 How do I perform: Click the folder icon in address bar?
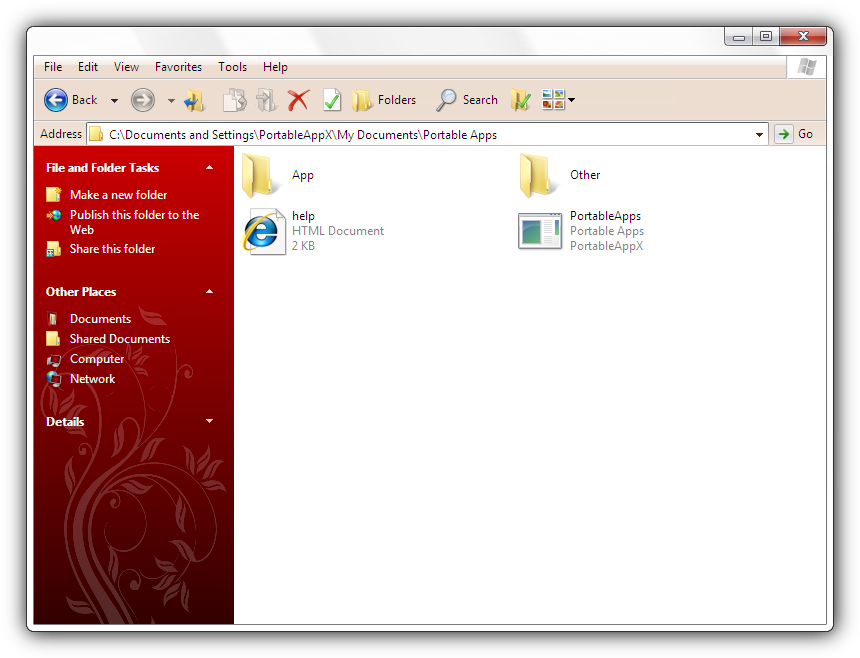(96, 134)
